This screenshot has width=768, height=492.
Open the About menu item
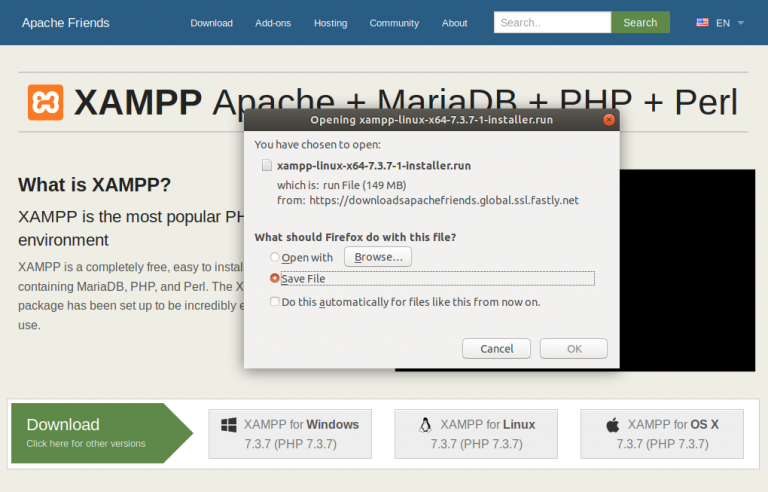[x=455, y=23]
